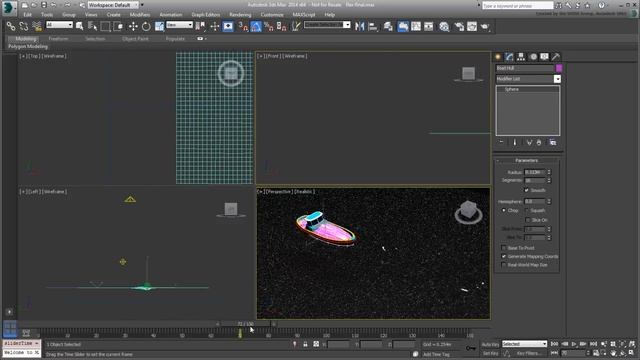Click the Perspective viewport label

tap(280, 191)
